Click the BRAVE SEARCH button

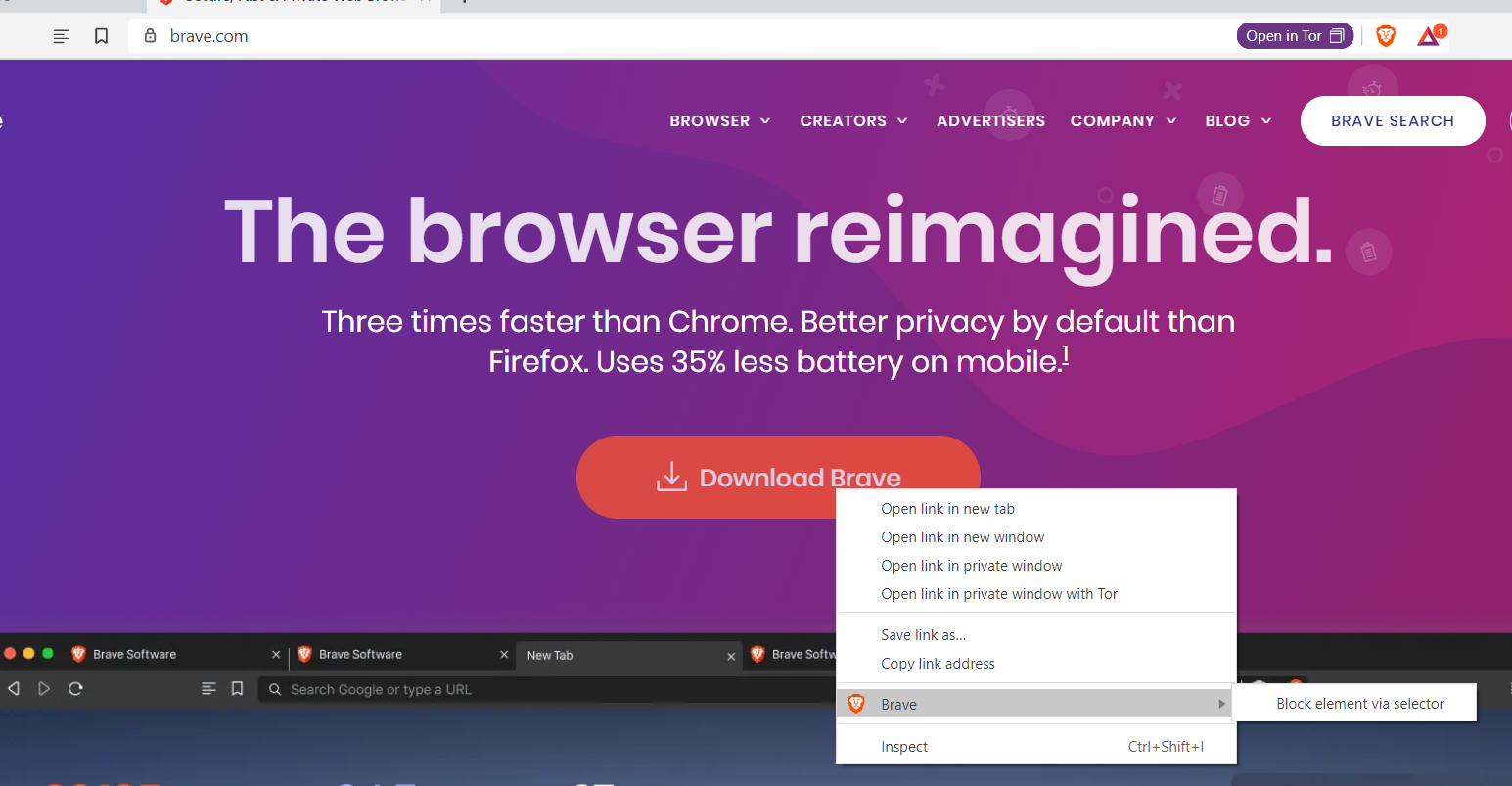1393,120
